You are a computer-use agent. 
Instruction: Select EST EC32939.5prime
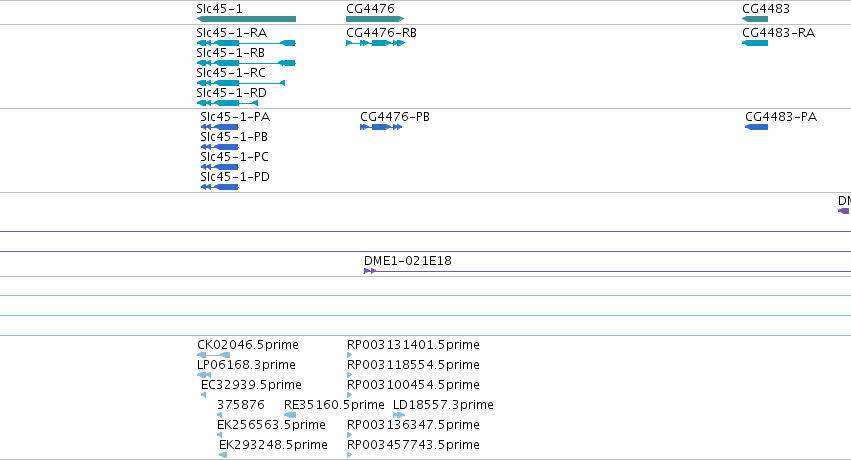pos(204,395)
